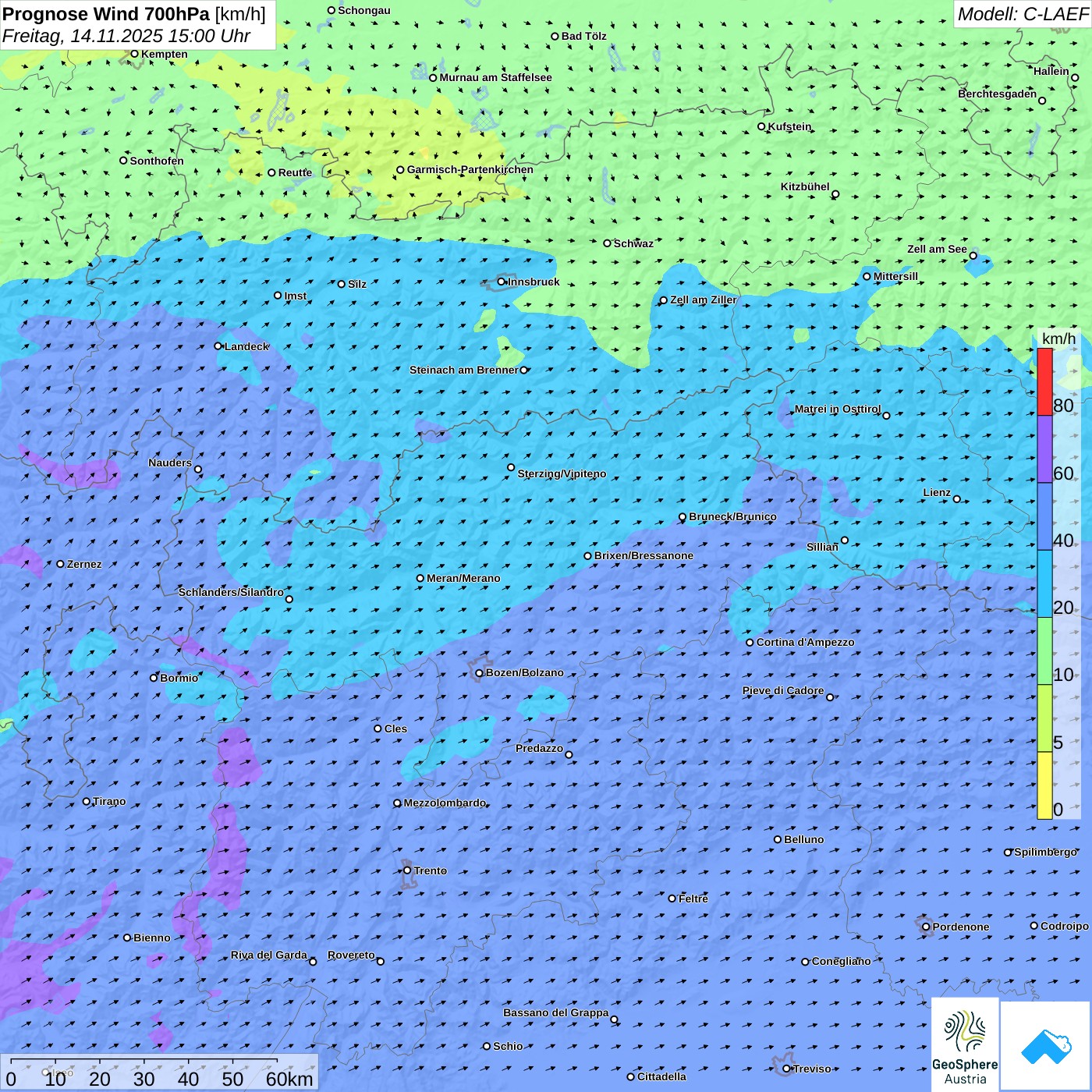Select the Lienz city marker
Image resolution: width=1092 pixels, height=1092 pixels.
click(x=957, y=499)
